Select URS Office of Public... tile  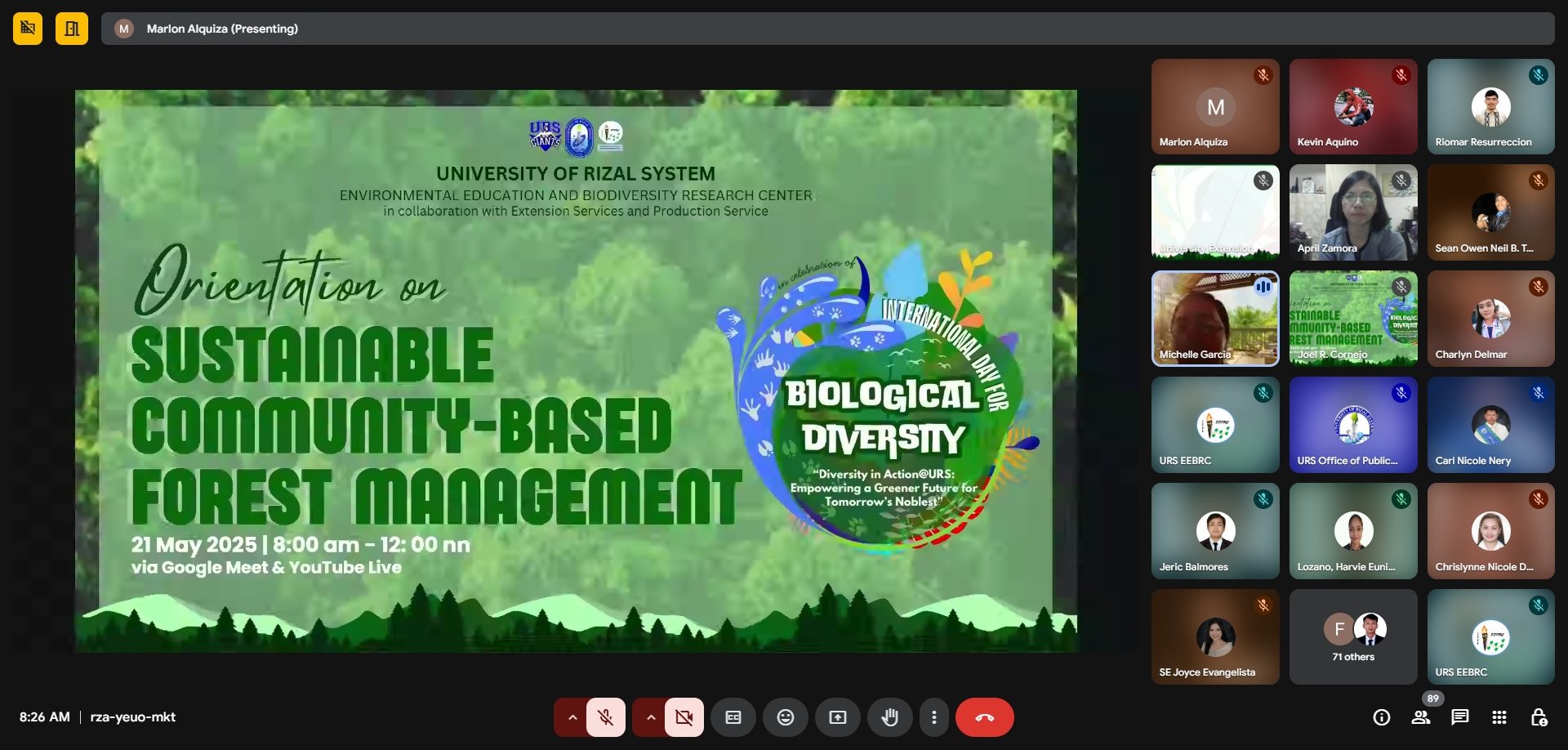(1353, 425)
